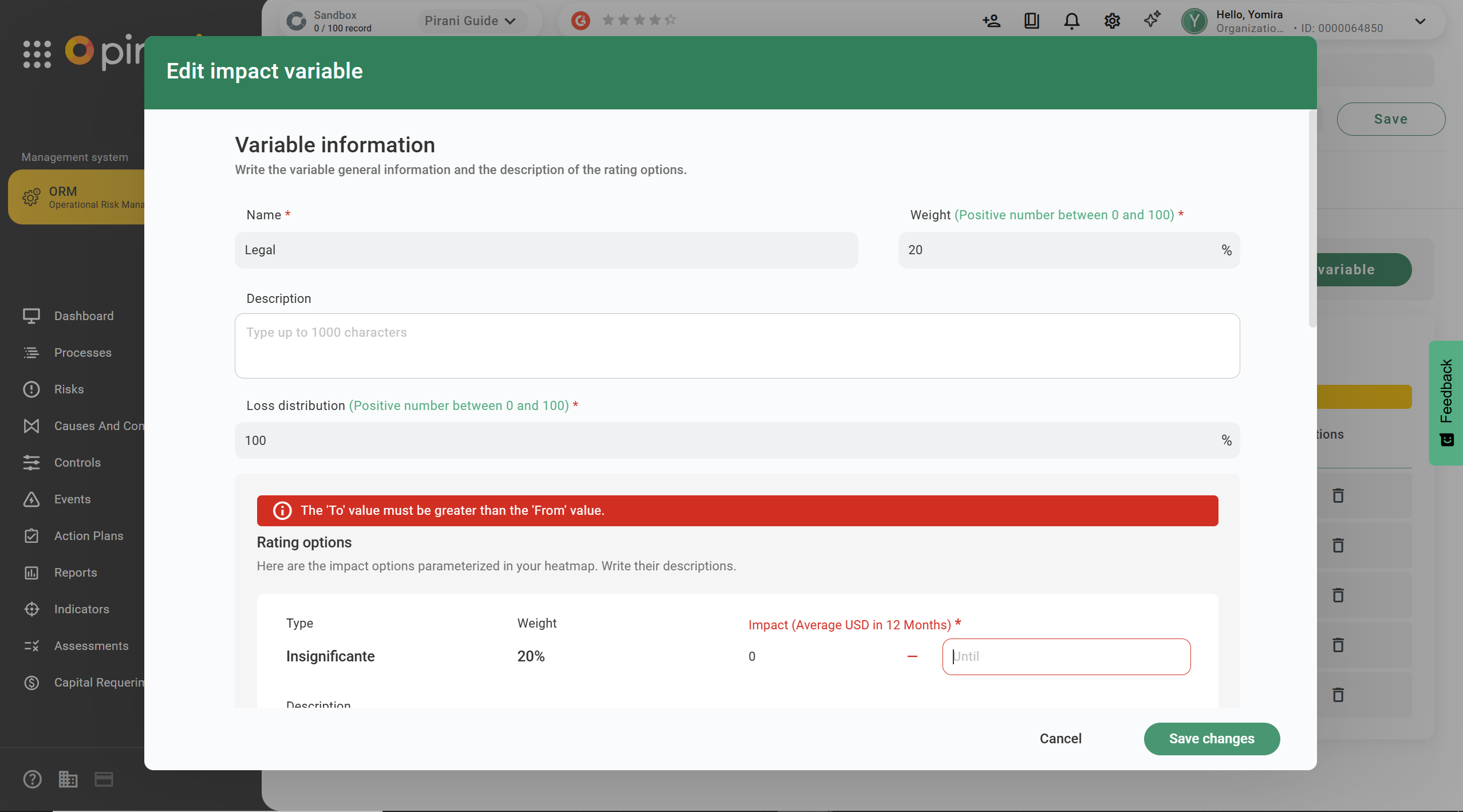Open the settings gear icon

1112,21
